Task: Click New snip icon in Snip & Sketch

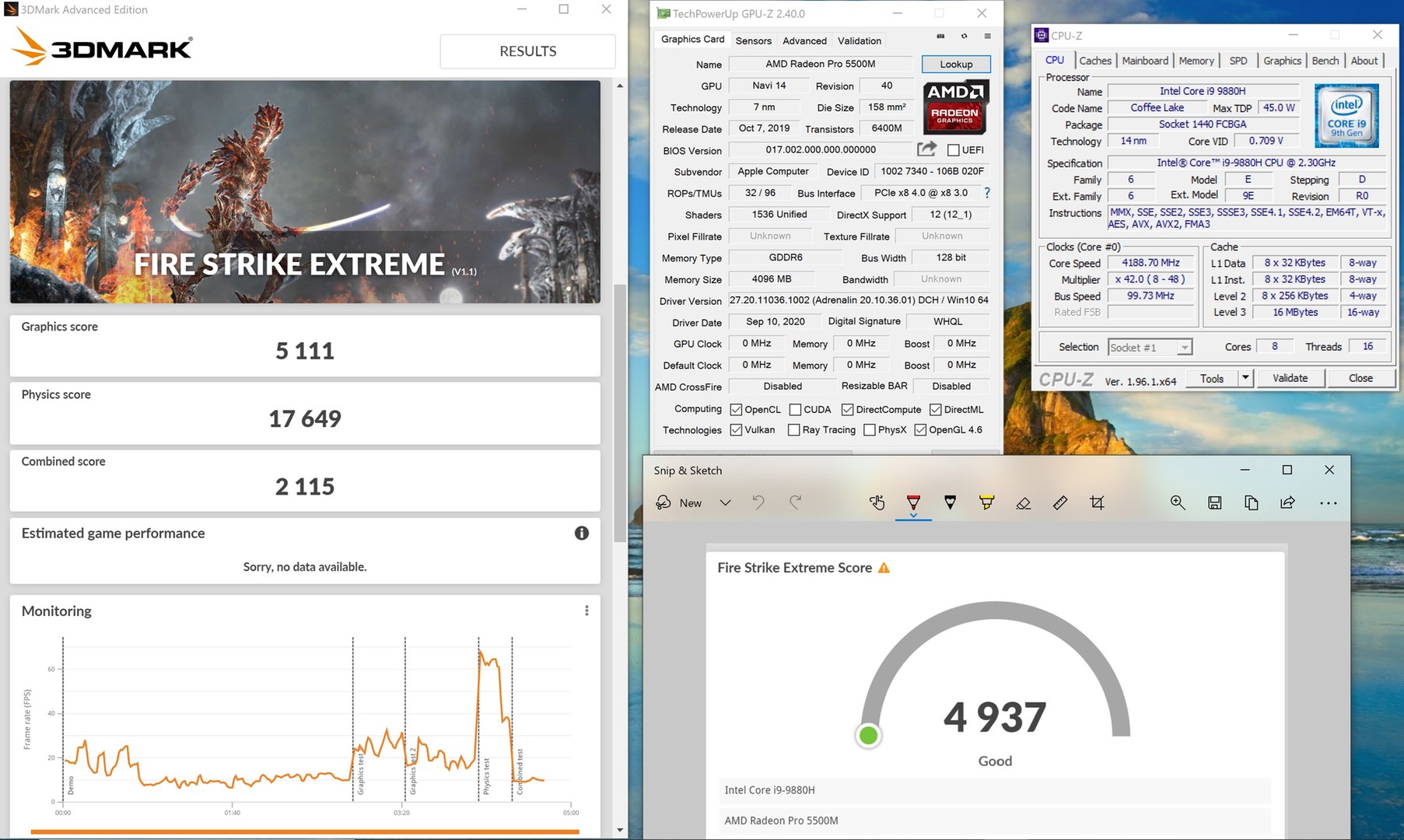Action: click(663, 502)
